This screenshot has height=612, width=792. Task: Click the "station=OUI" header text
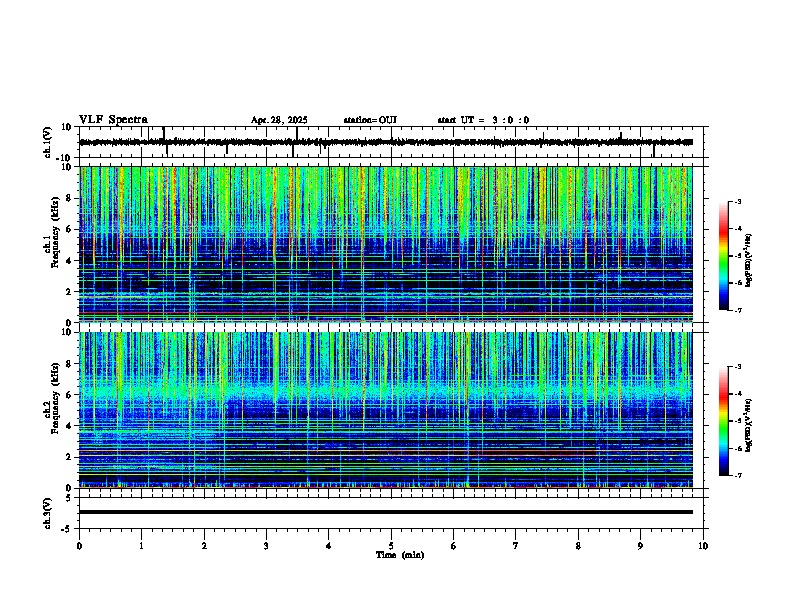click(370, 120)
